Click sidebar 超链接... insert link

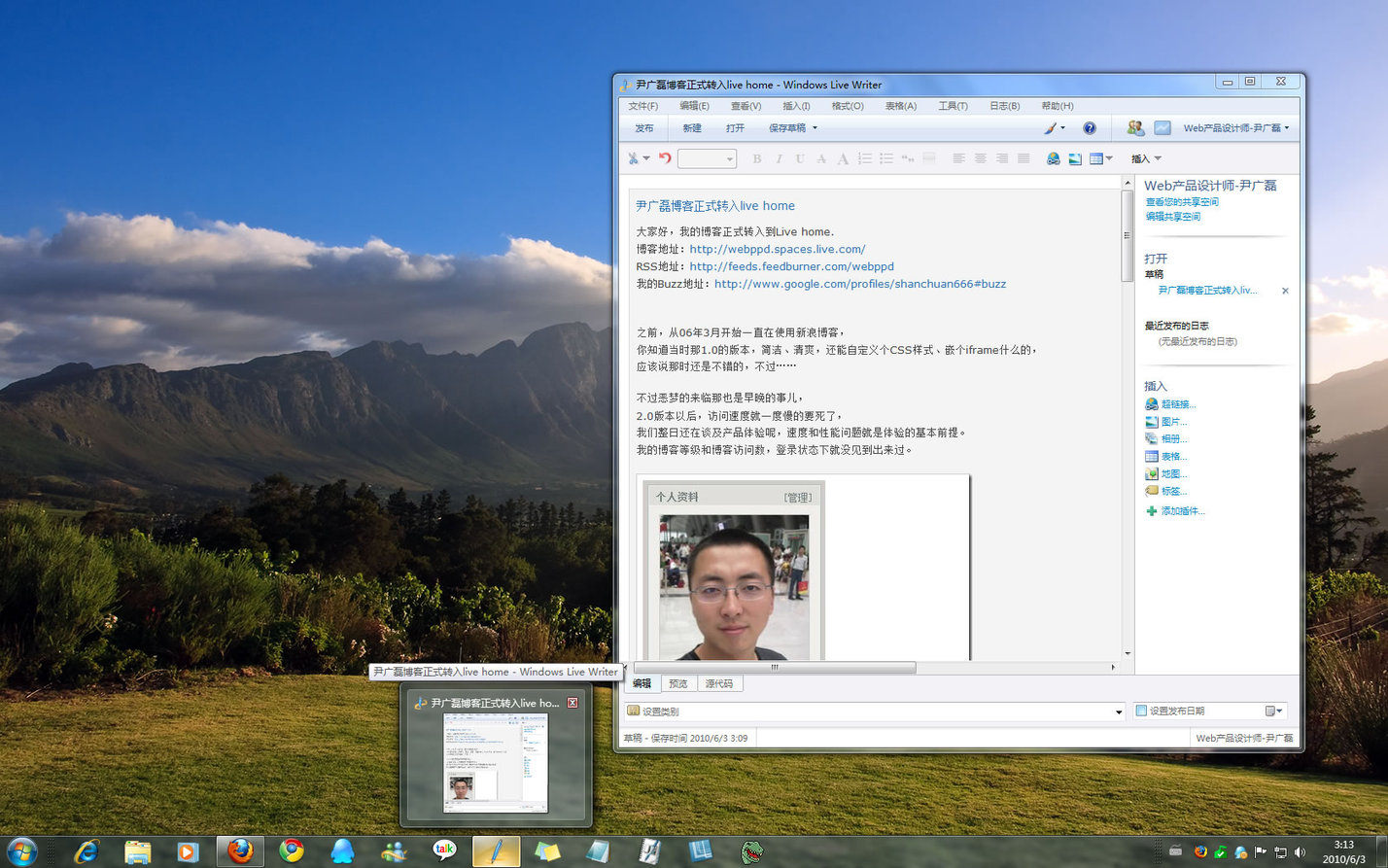tap(1170, 404)
